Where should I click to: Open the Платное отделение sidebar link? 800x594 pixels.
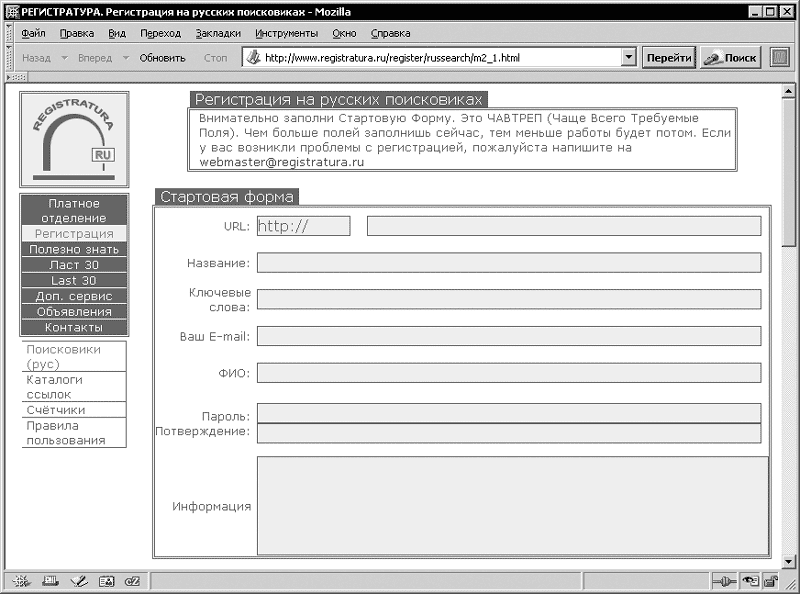74,210
